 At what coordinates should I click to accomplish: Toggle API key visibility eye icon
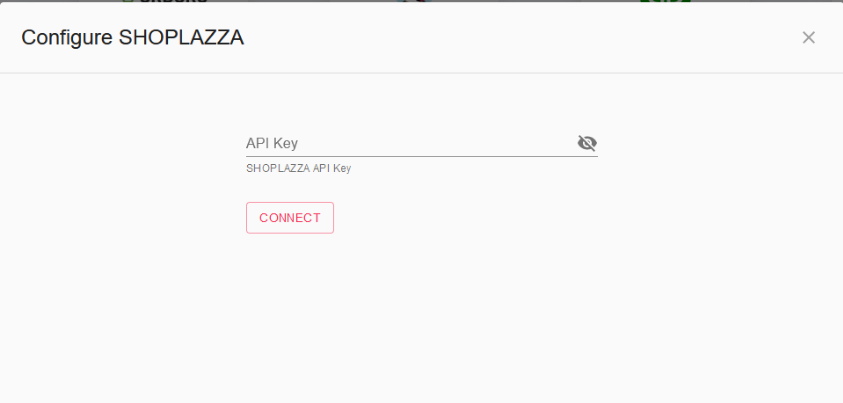pyautogui.click(x=587, y=143)
